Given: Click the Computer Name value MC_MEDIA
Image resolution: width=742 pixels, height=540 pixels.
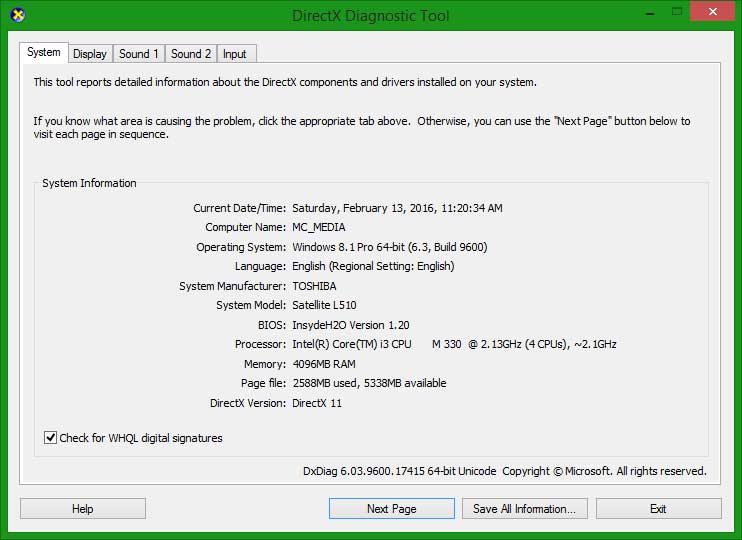Looking at the screenshot, I should (318, 227).
